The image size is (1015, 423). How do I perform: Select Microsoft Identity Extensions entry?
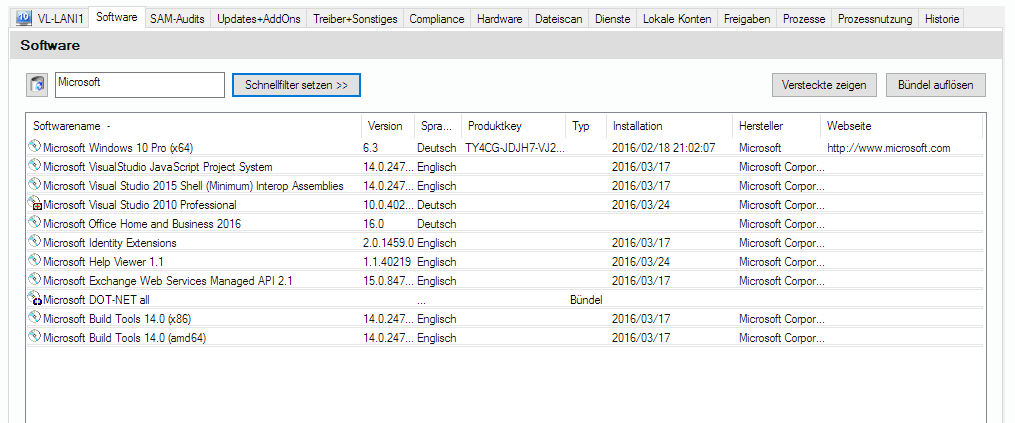[505, 243]
